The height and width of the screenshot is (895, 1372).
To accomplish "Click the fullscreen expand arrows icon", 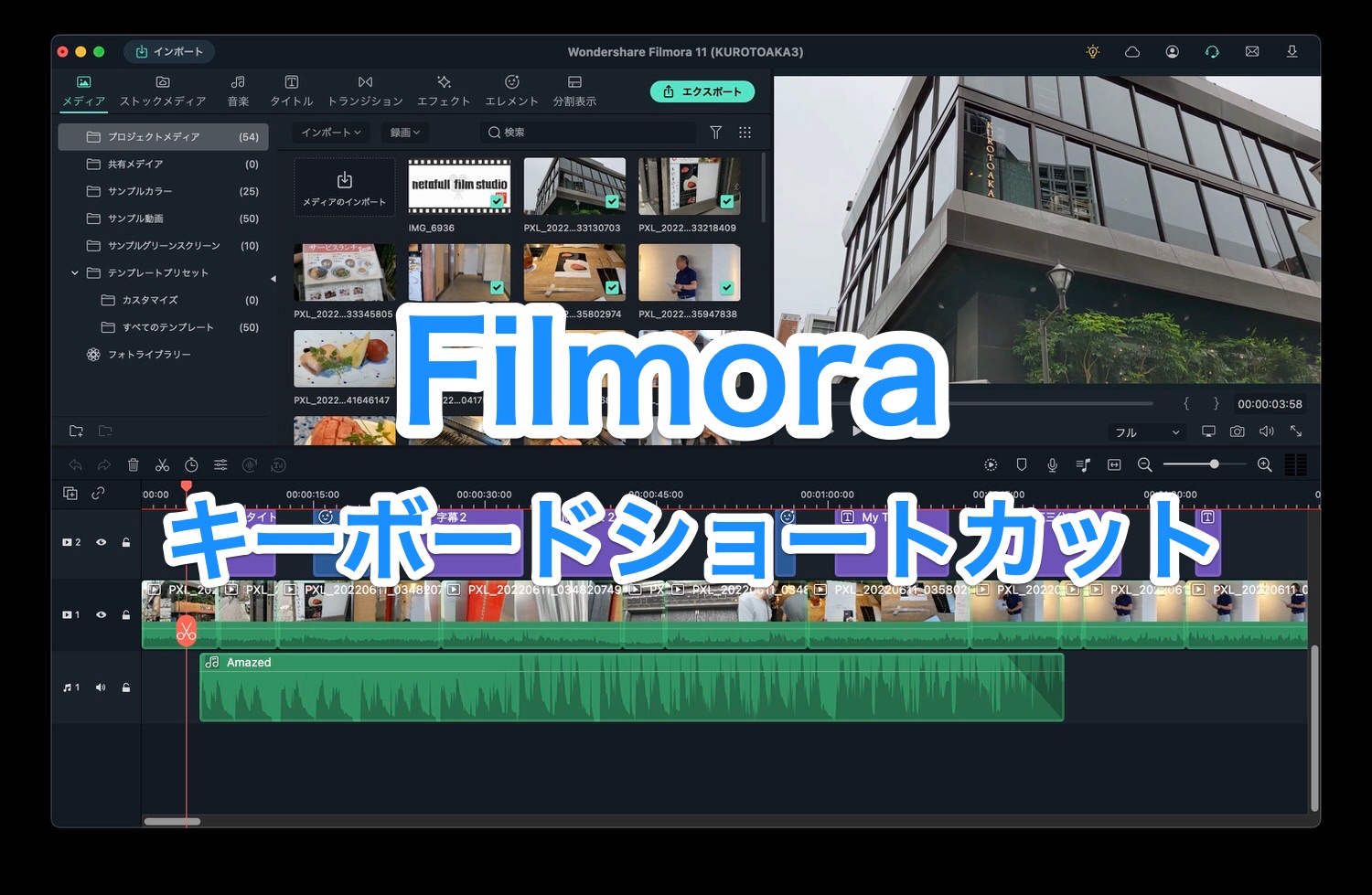I will 1296,432.
